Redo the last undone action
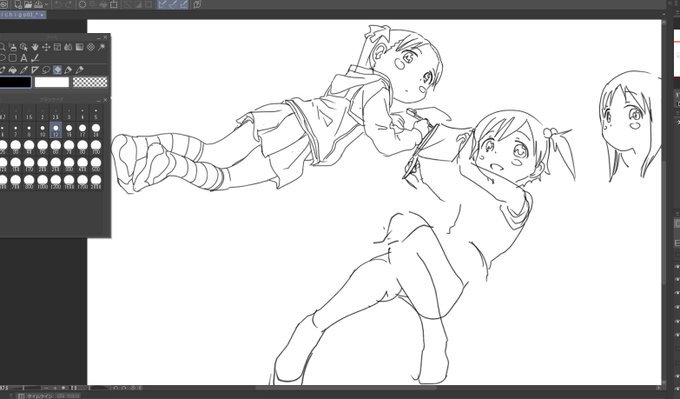The image size is (680, 399). point(68,5)
